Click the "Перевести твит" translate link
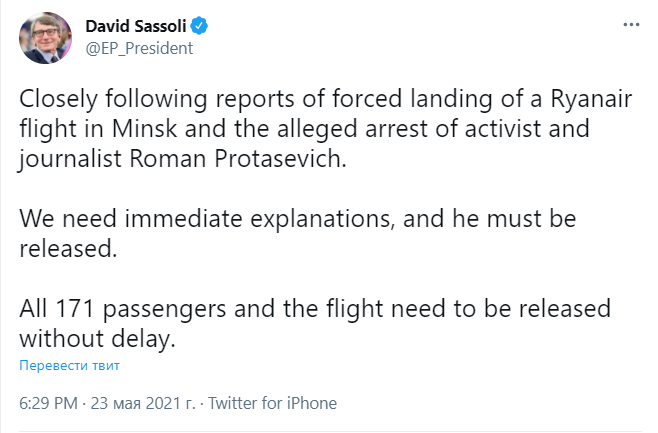The height and width of the screenshot is (433, 658). [69, 365]
